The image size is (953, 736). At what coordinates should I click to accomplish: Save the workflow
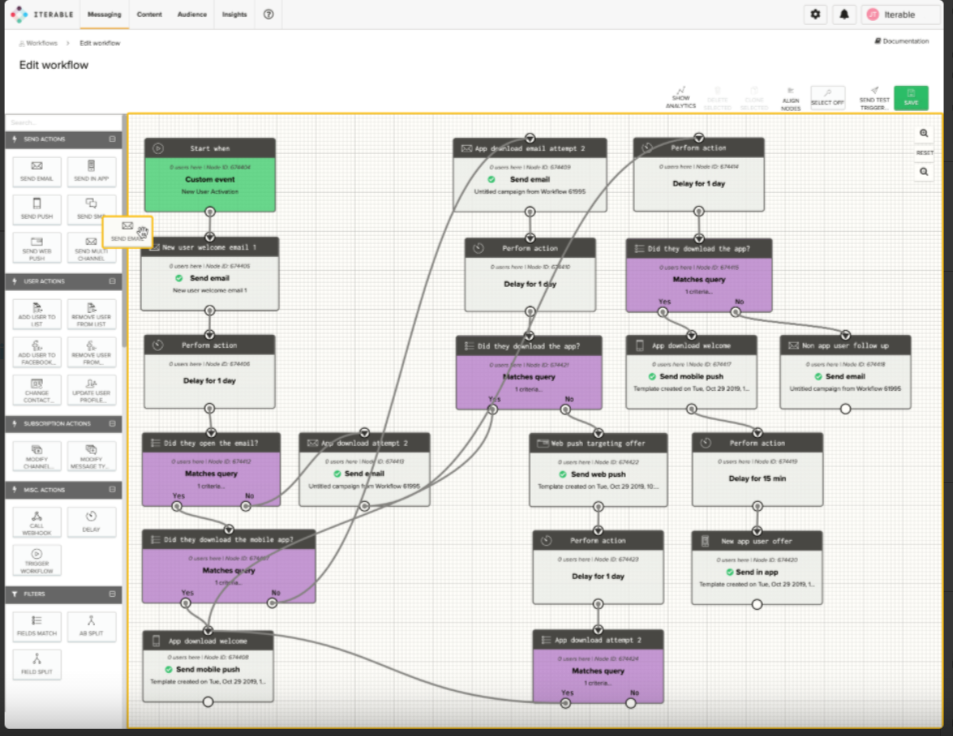pos(910,98)
